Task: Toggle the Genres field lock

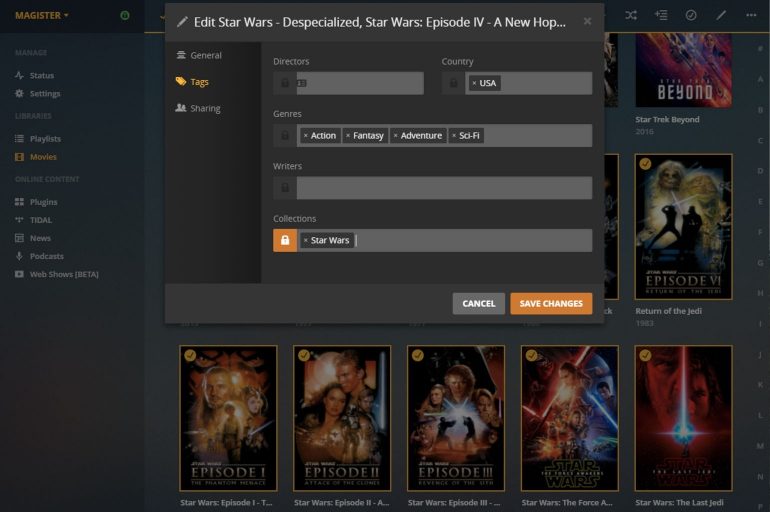Action: (x=285, y=136)
